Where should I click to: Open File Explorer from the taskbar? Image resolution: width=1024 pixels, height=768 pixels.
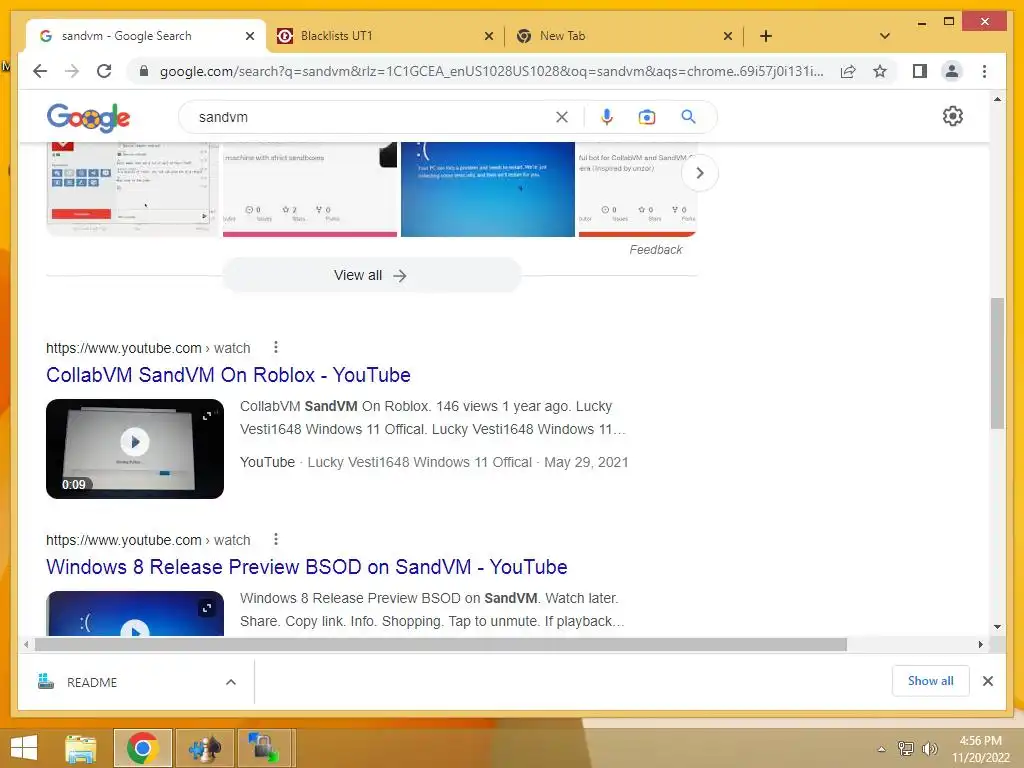[81, 748]
